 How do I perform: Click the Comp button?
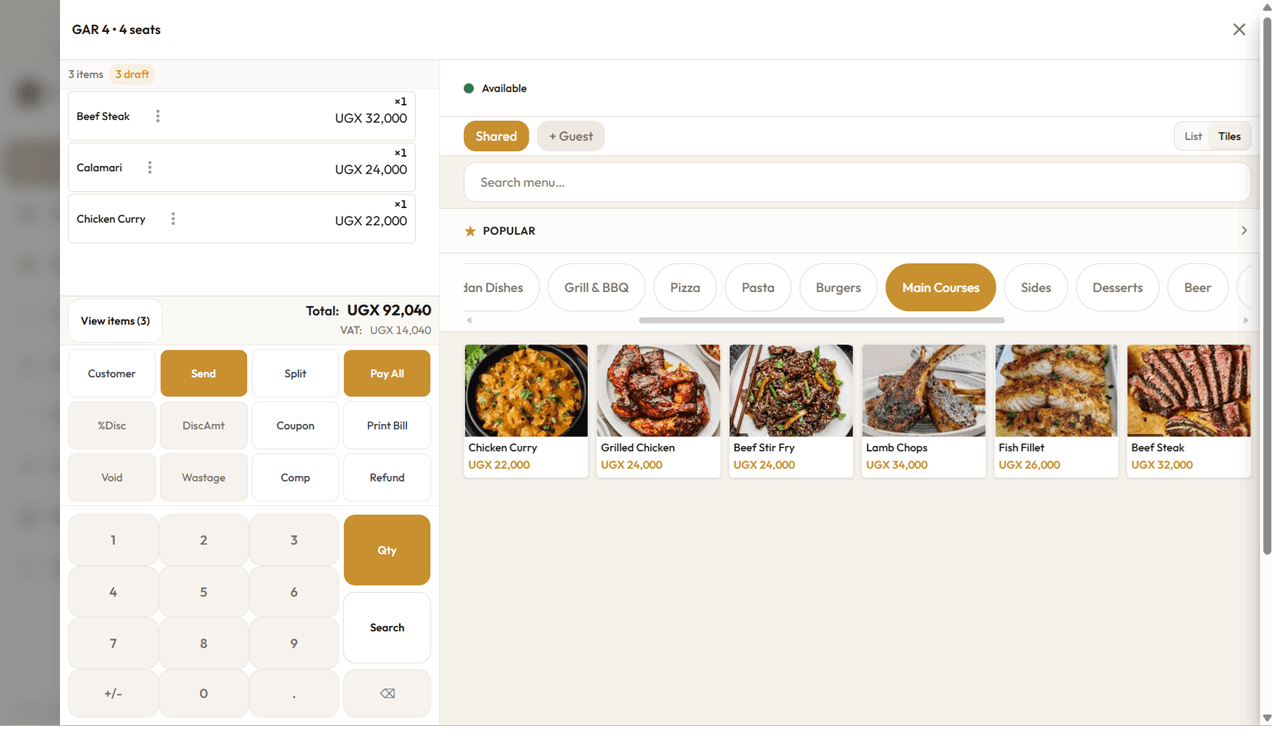pyautogui.click(x=295, y=477)
